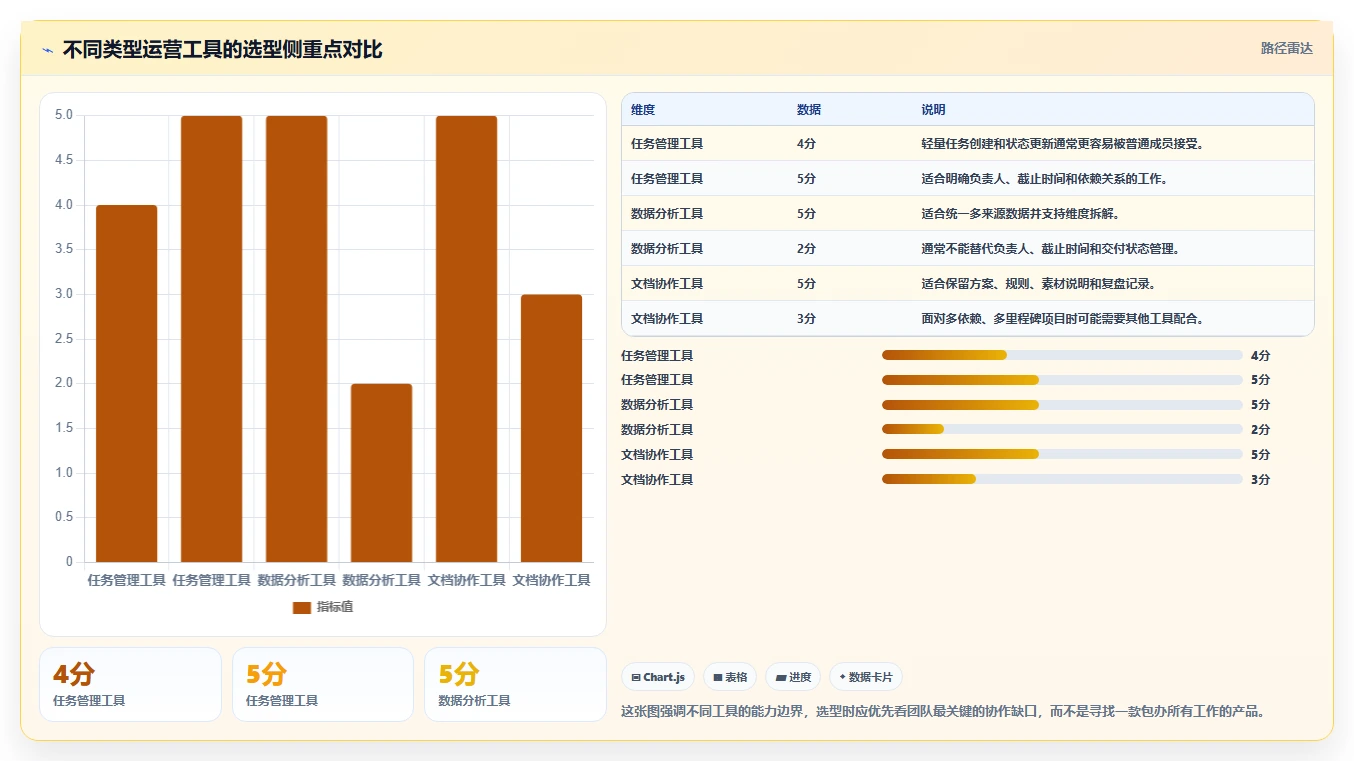Click the 2.5 y-axis label
The image size is (1354, 761).
pyautogui.click(x=64, y=339)
